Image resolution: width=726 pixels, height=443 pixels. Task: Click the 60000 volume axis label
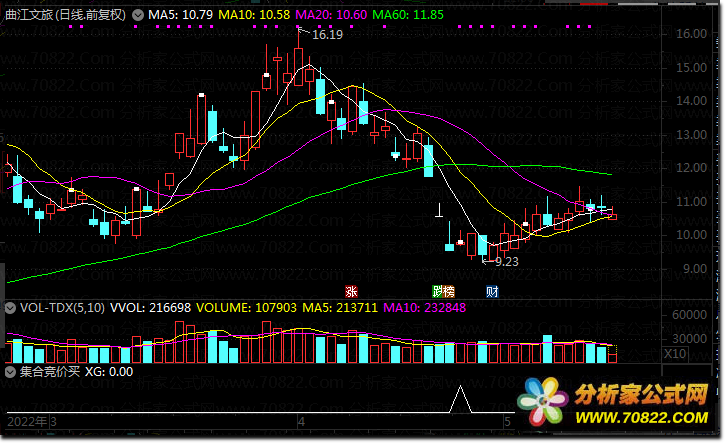689,315
